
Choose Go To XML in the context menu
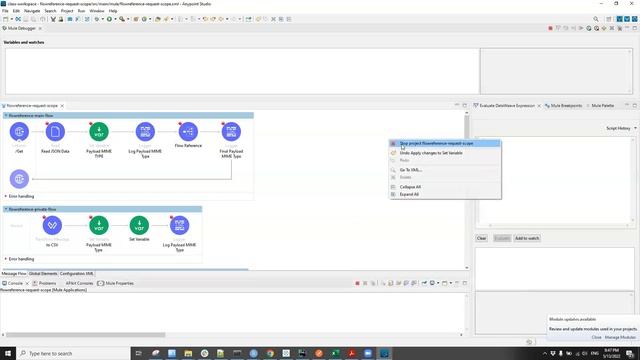445,170
